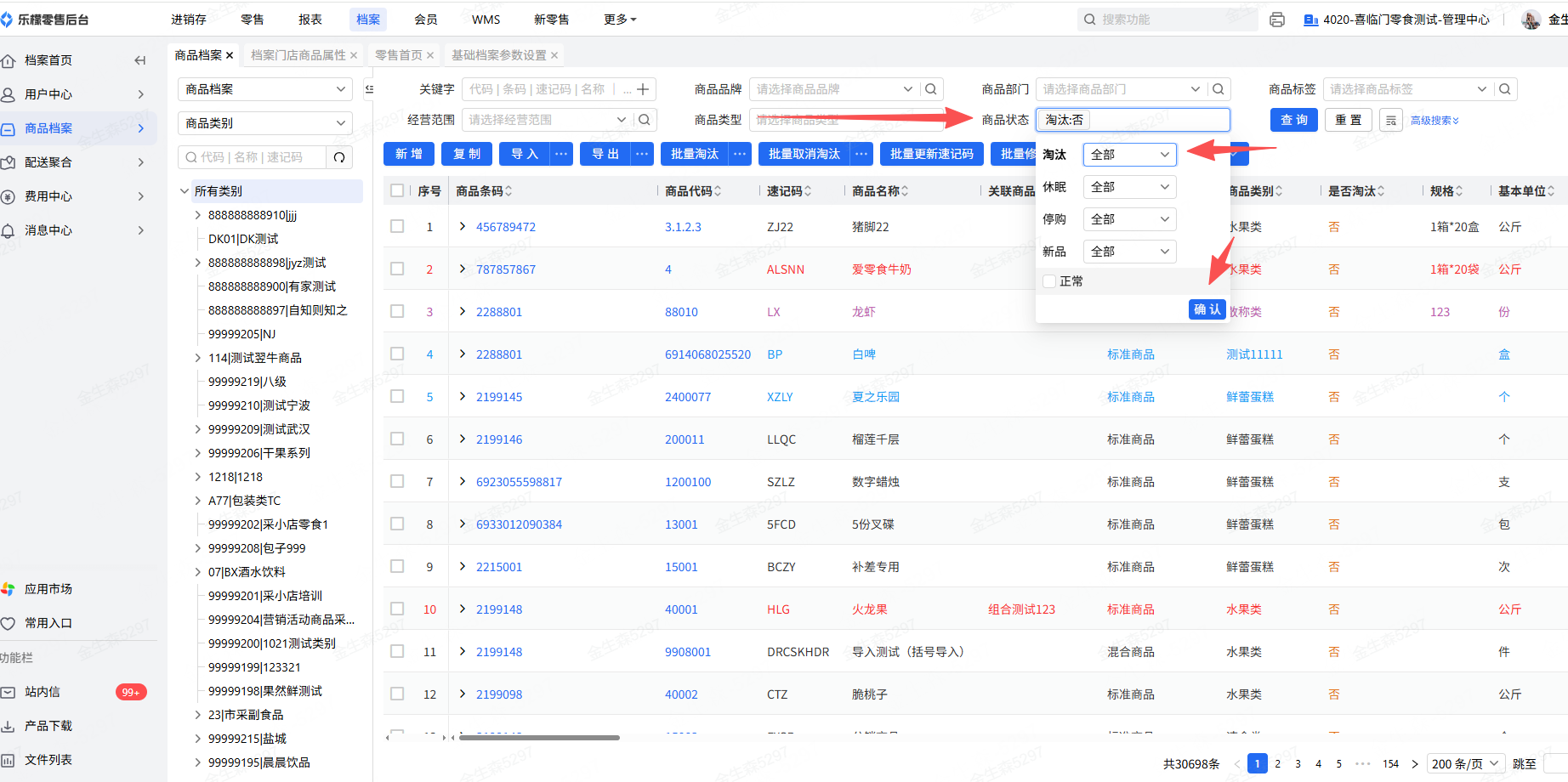Open the 淘汰 dropdown set to 全部
1568x782 pixels.
(1129, 155)
